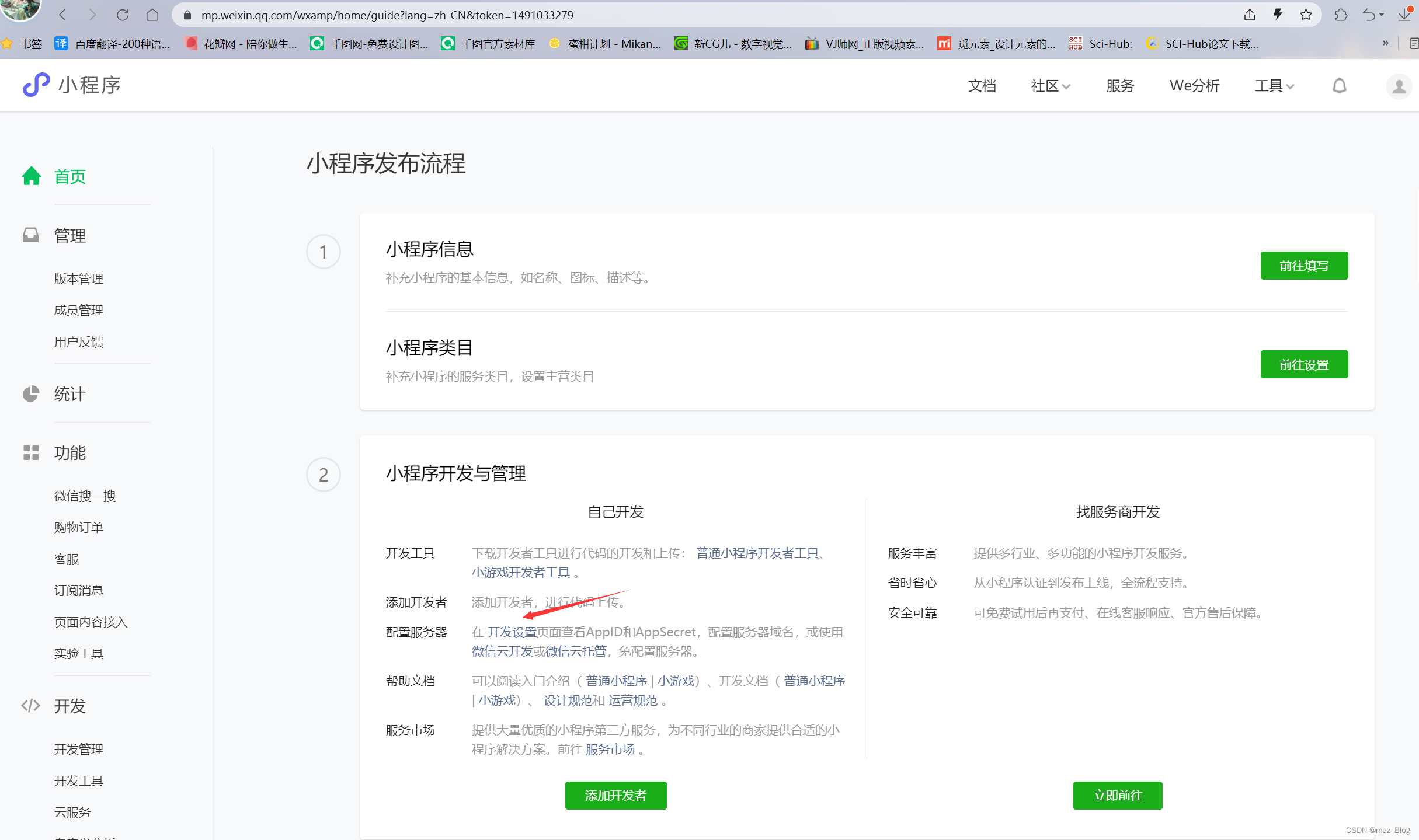This screenshot has height=840, width=1419.
Task: Select 版本管理 in the sidebar
Action: point(79,279)
